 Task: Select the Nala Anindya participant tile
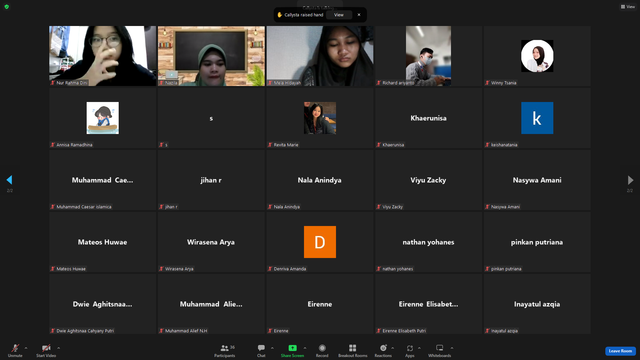click(320, 180)
